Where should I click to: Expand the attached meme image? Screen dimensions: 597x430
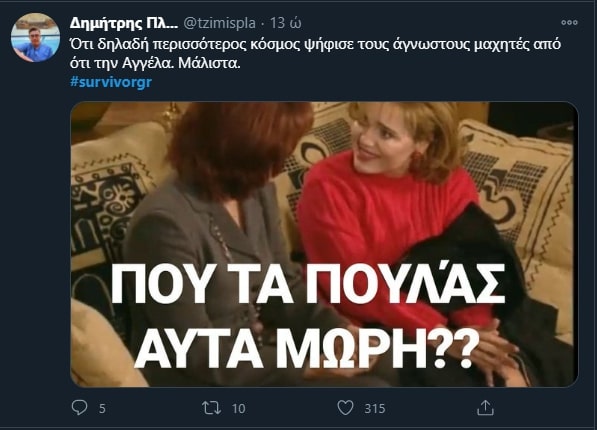324,244
